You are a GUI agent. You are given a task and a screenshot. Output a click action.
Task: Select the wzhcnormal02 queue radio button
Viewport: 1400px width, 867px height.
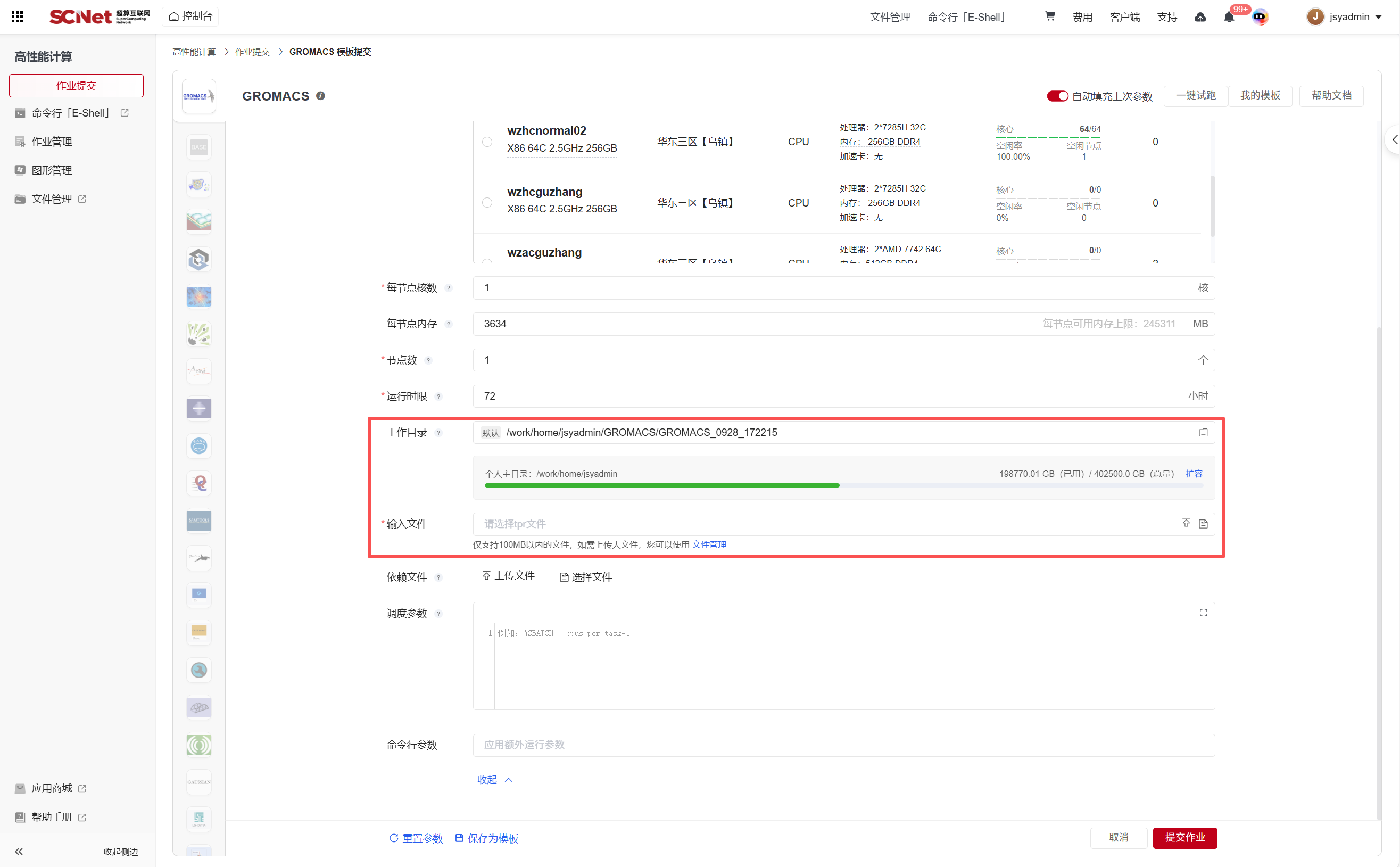(x=487, y=142)
